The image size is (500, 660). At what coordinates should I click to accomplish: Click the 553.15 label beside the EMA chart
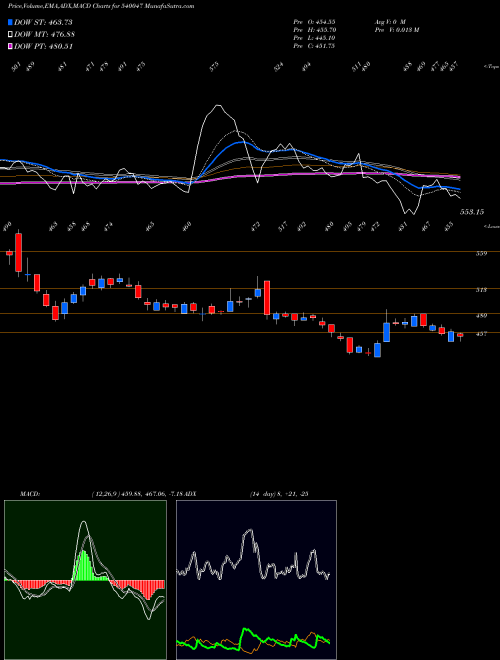point(472,212)
